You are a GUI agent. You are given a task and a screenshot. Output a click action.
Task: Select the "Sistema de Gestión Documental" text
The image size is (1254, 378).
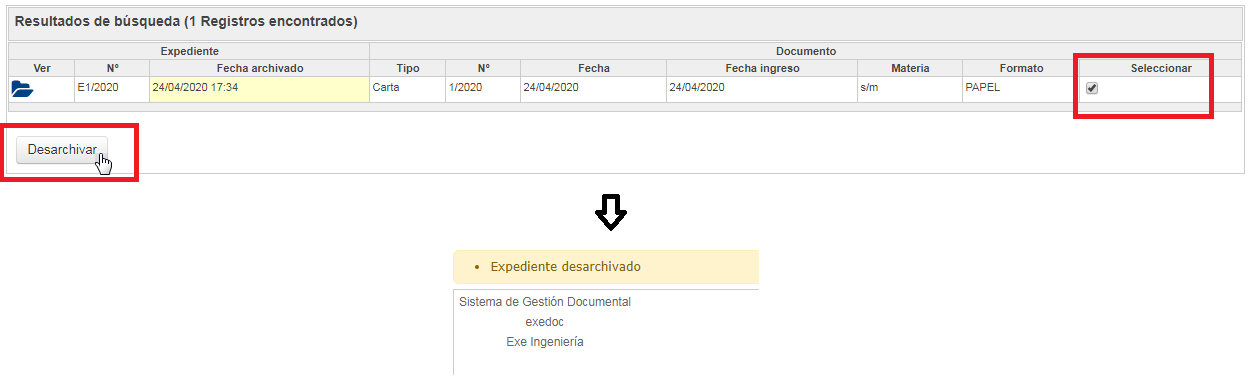(x=545, y=301)
